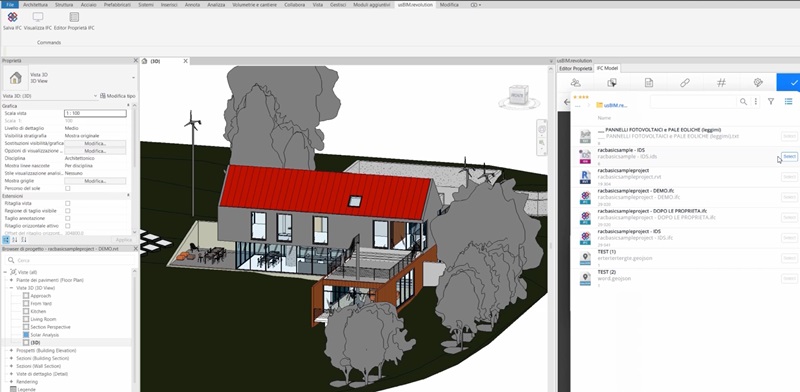Click the Cerca search field in project browser
The height and width of the screenshot is (392, 800).
71,260
